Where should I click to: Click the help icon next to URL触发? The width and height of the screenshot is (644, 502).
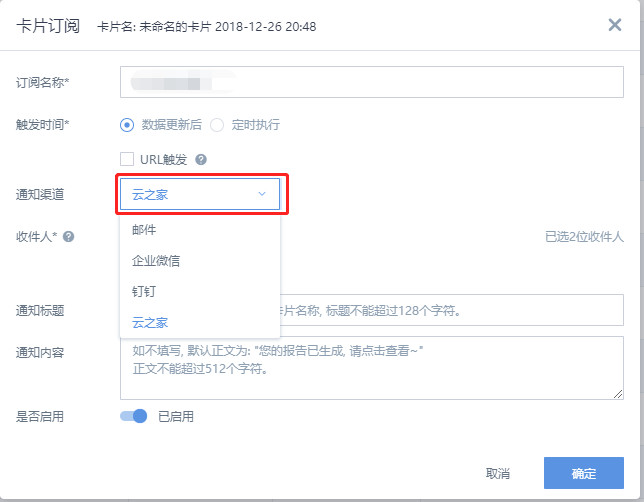201,159
